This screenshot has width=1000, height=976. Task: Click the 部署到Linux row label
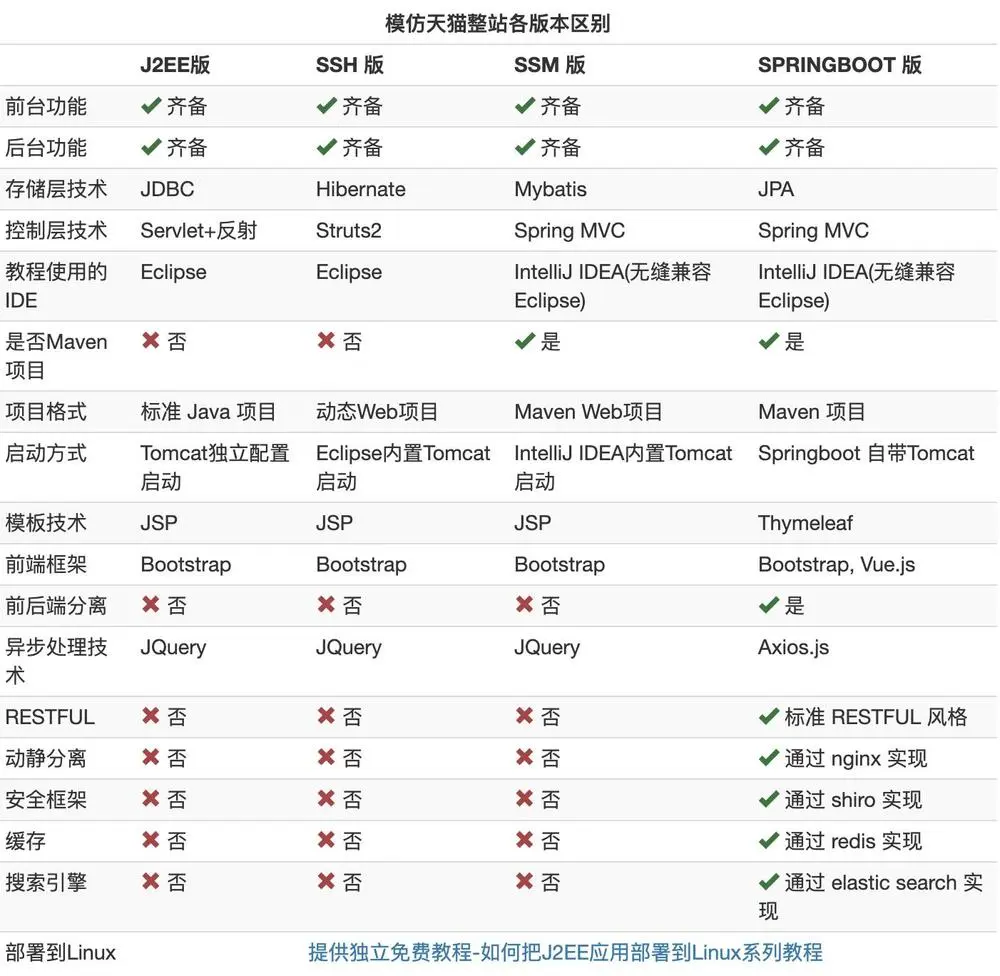click(60, 952)
